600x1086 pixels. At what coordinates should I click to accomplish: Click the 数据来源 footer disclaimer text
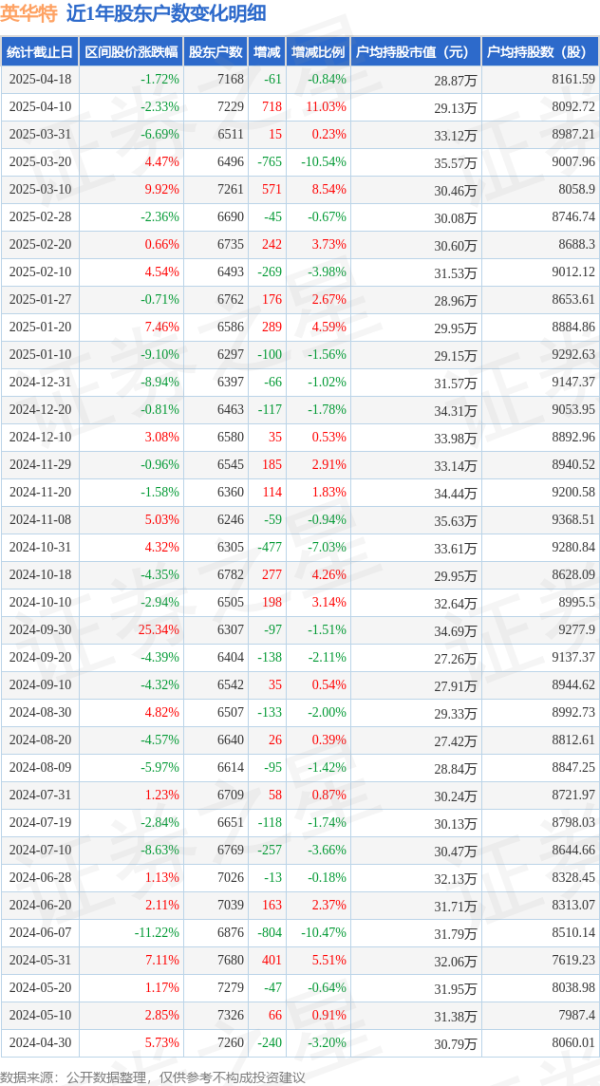152,1078
